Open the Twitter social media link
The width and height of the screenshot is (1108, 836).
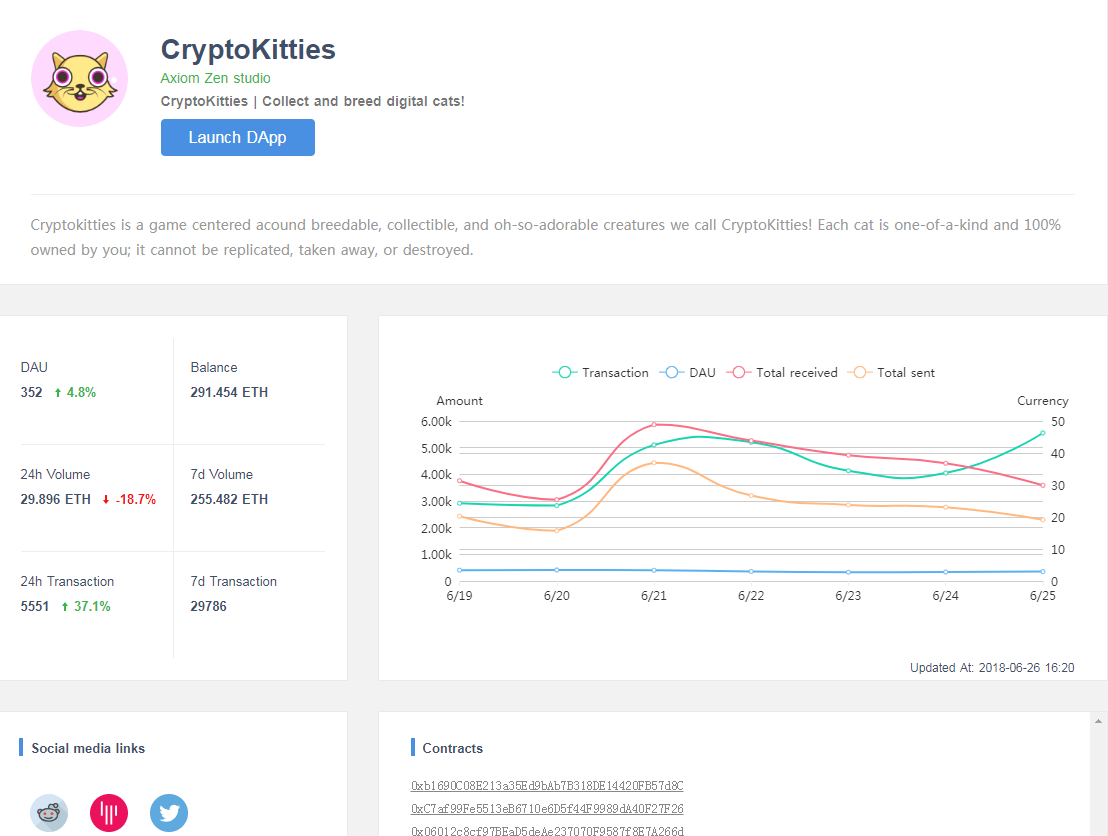pos(169,813)
